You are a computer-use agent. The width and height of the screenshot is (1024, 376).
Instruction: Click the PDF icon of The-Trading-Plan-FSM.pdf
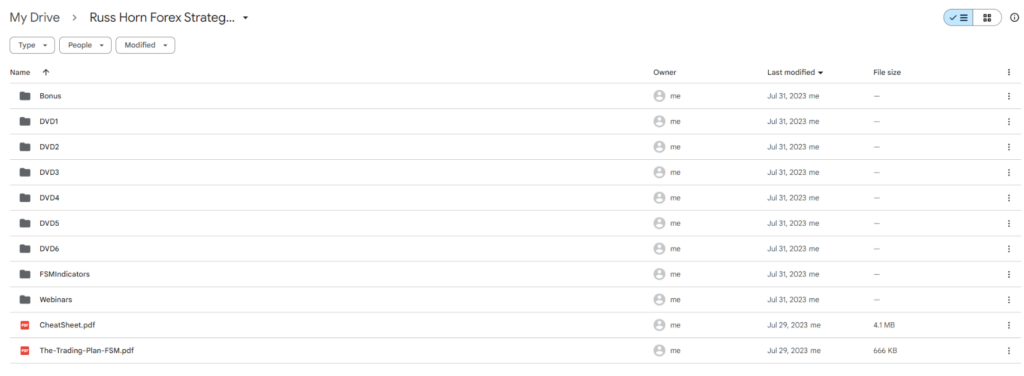tap(25, 351)
